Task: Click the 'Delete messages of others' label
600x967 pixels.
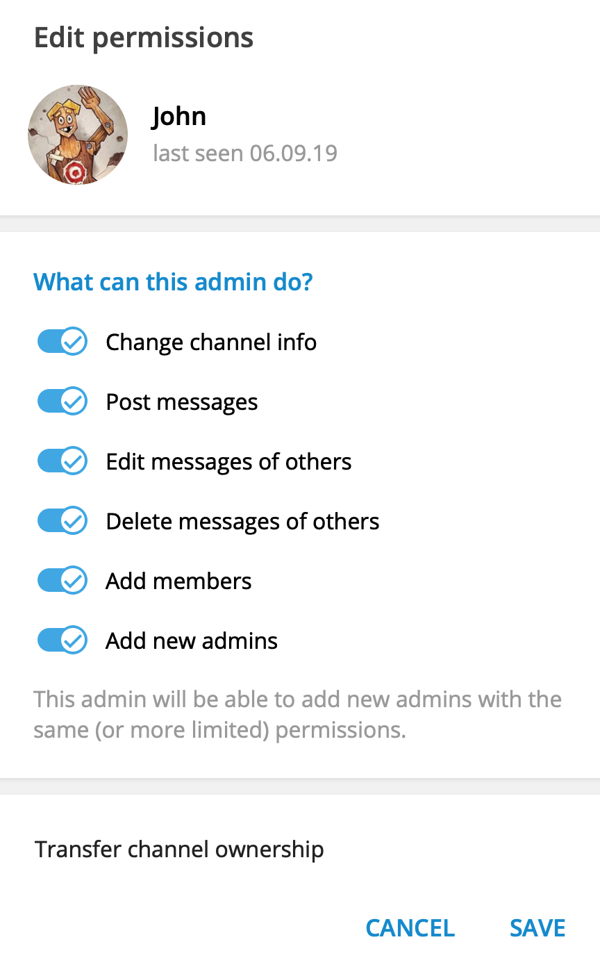Action: [243, 521]
